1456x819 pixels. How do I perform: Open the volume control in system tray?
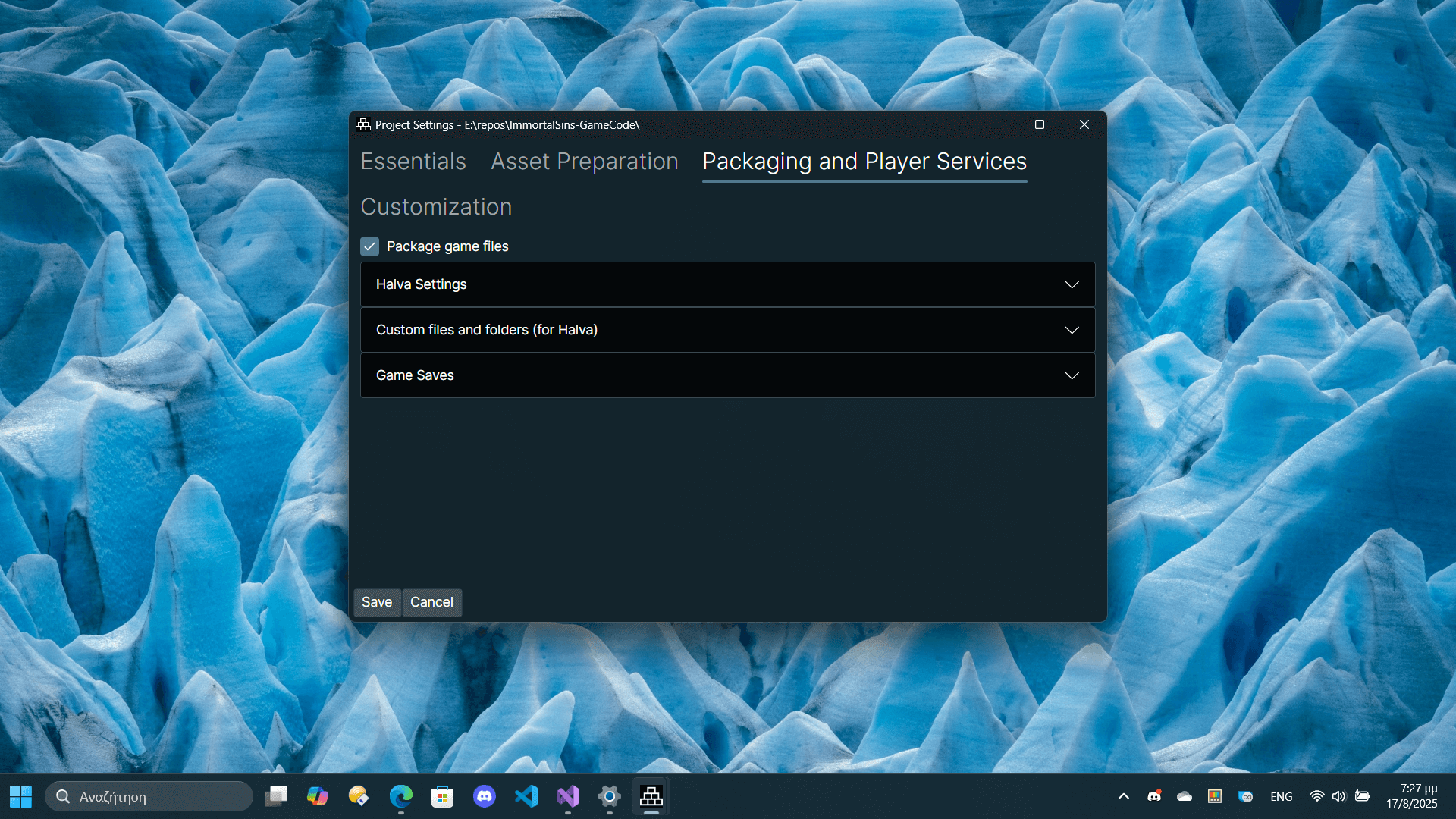click(x=1339, y=796)
